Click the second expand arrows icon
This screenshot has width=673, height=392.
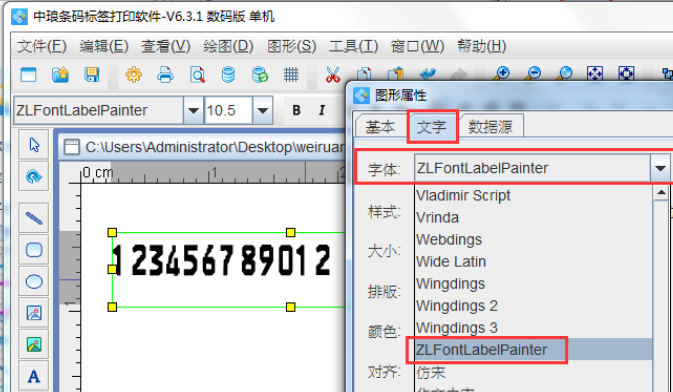(x=626, y=74)
